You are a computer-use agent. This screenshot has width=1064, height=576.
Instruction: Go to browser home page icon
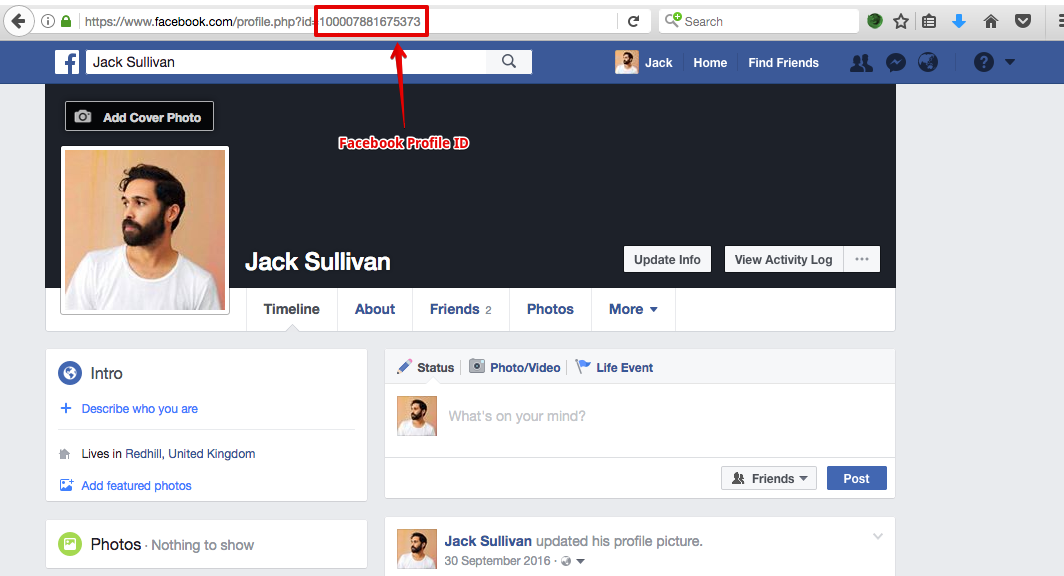991,21
